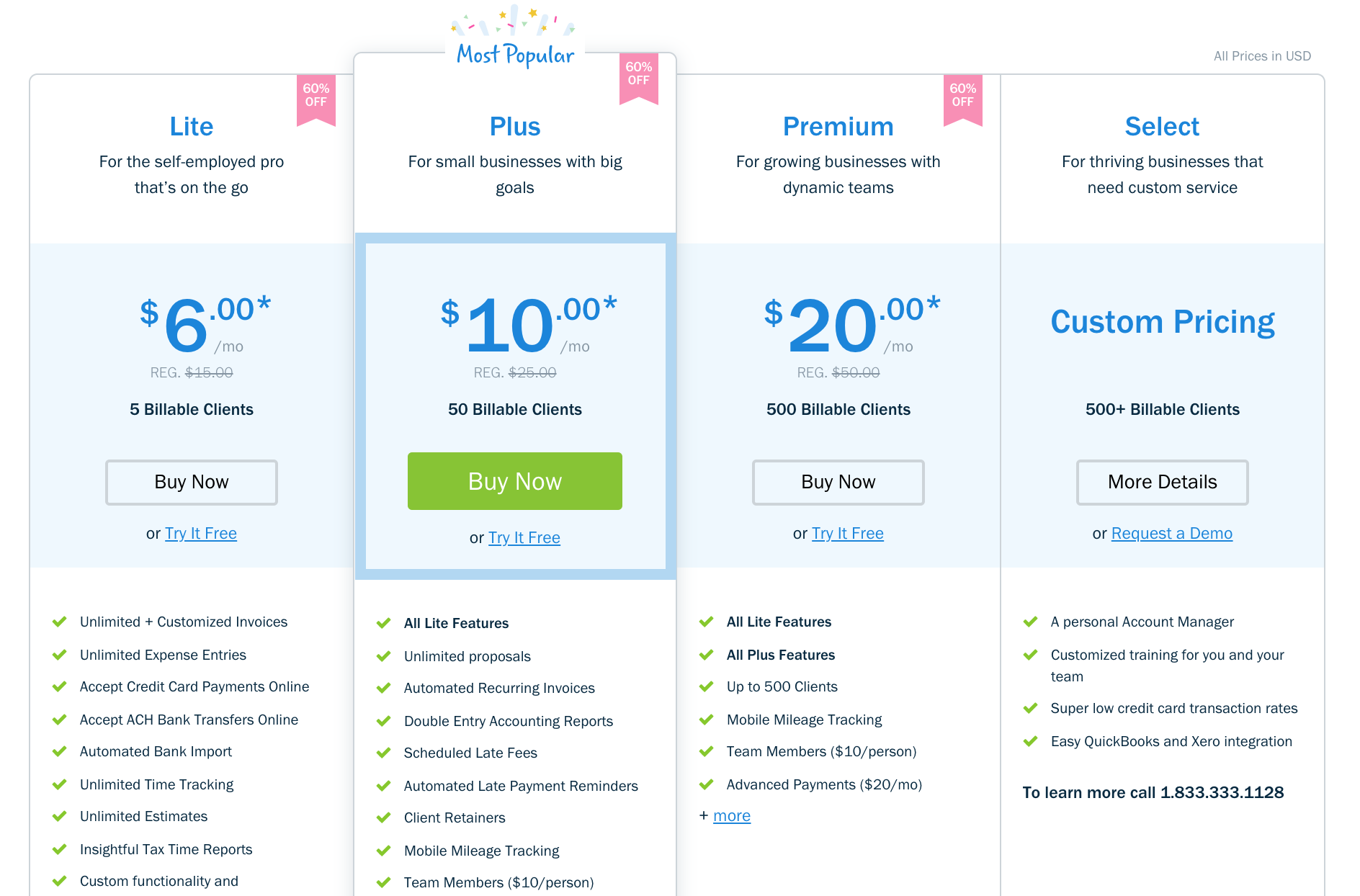Screen dimensions: 1360x896
Task: Click the Custom Pricing text
Action: tap(1163, 322)
